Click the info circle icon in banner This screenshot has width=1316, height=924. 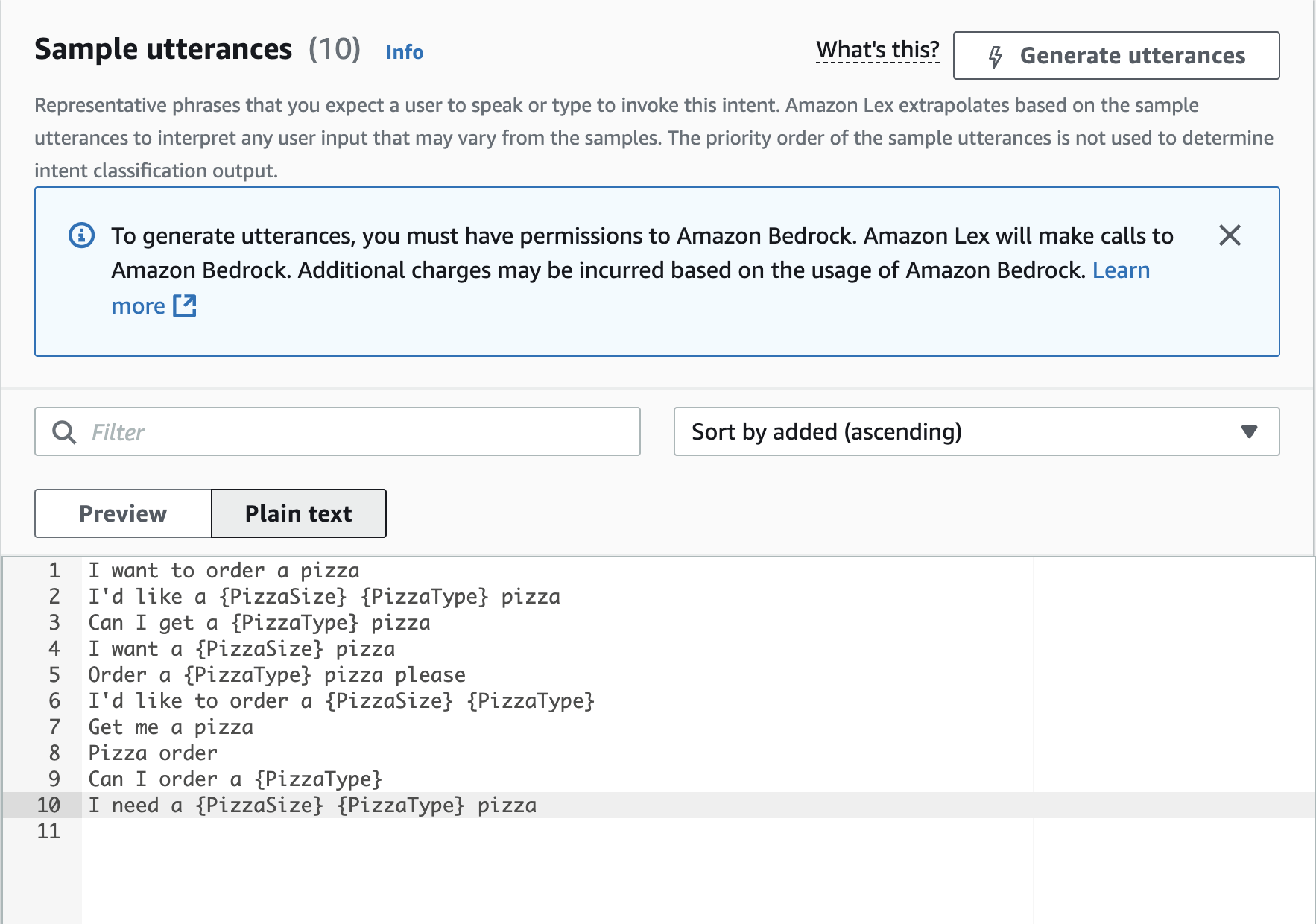pyautogui.click(x=82, y=235)
